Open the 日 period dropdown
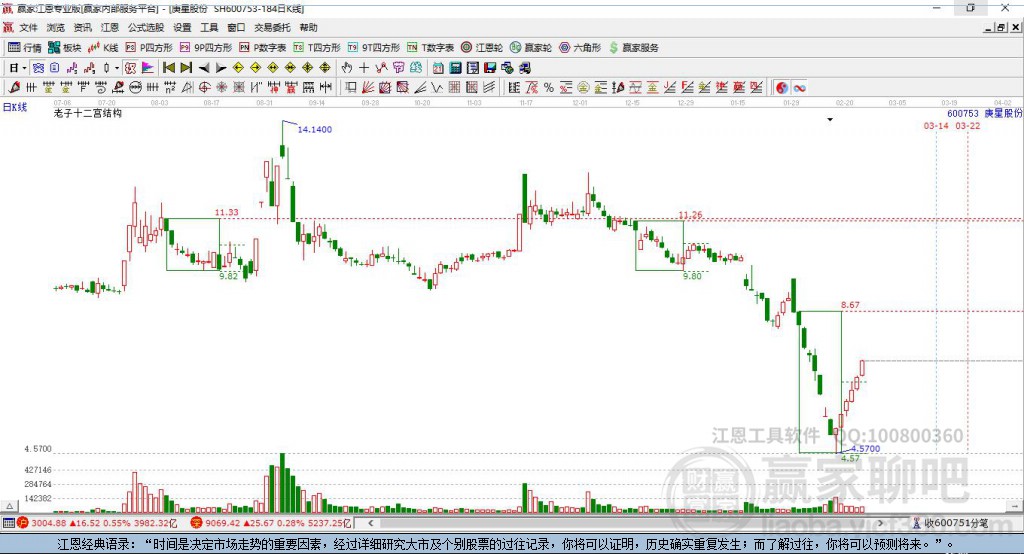This screenshot has height=554, width=1024. pyautogui.click(x=24, y=68)
